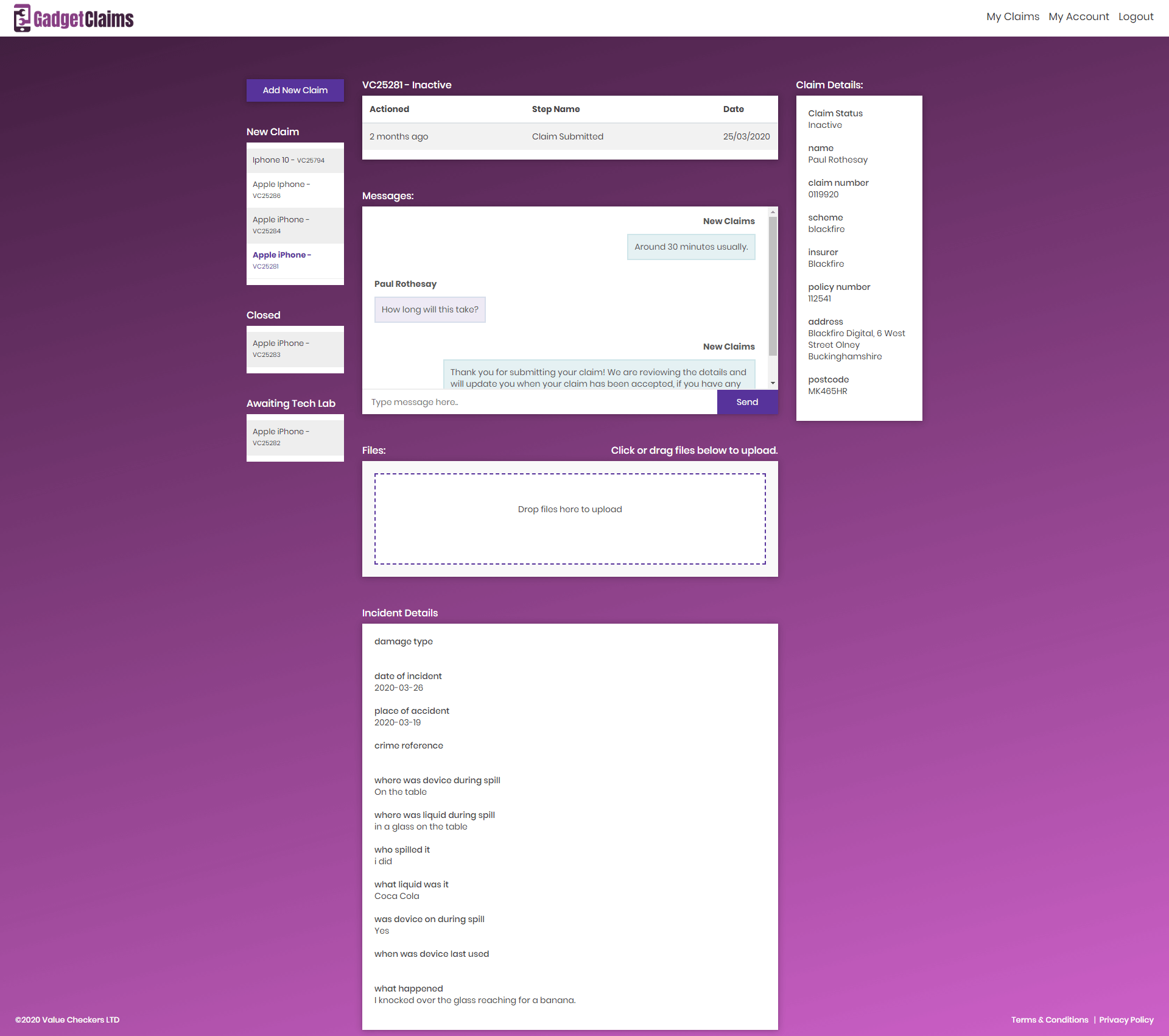The width and height of the screenshot is (1169, 1036).
Task: Select highlighted claim VC25281
Action: point(281,260)
